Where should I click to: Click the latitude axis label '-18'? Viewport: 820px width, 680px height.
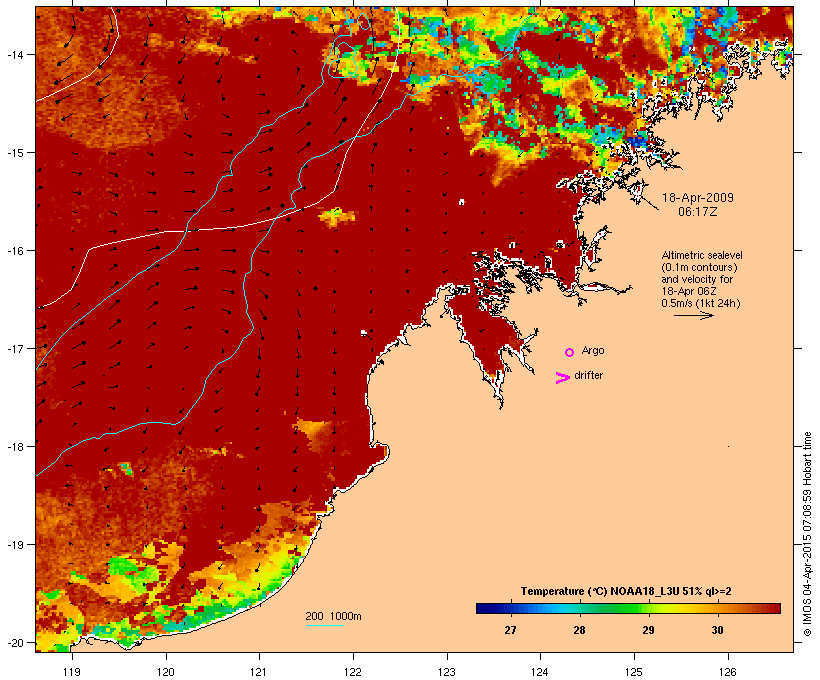[15, 446]
